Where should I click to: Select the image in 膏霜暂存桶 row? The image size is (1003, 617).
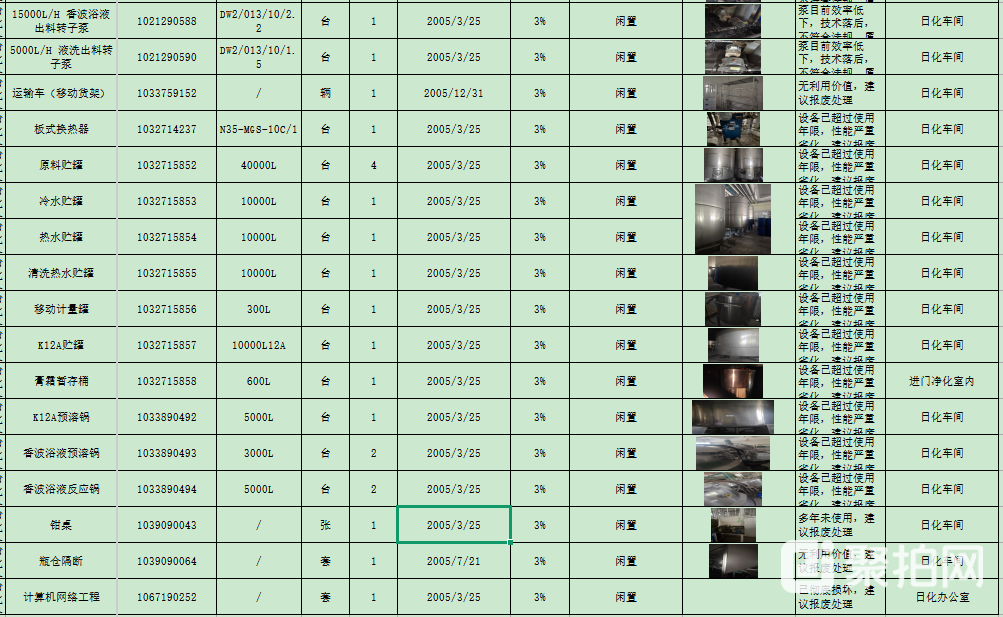click(x=732, y=381)
